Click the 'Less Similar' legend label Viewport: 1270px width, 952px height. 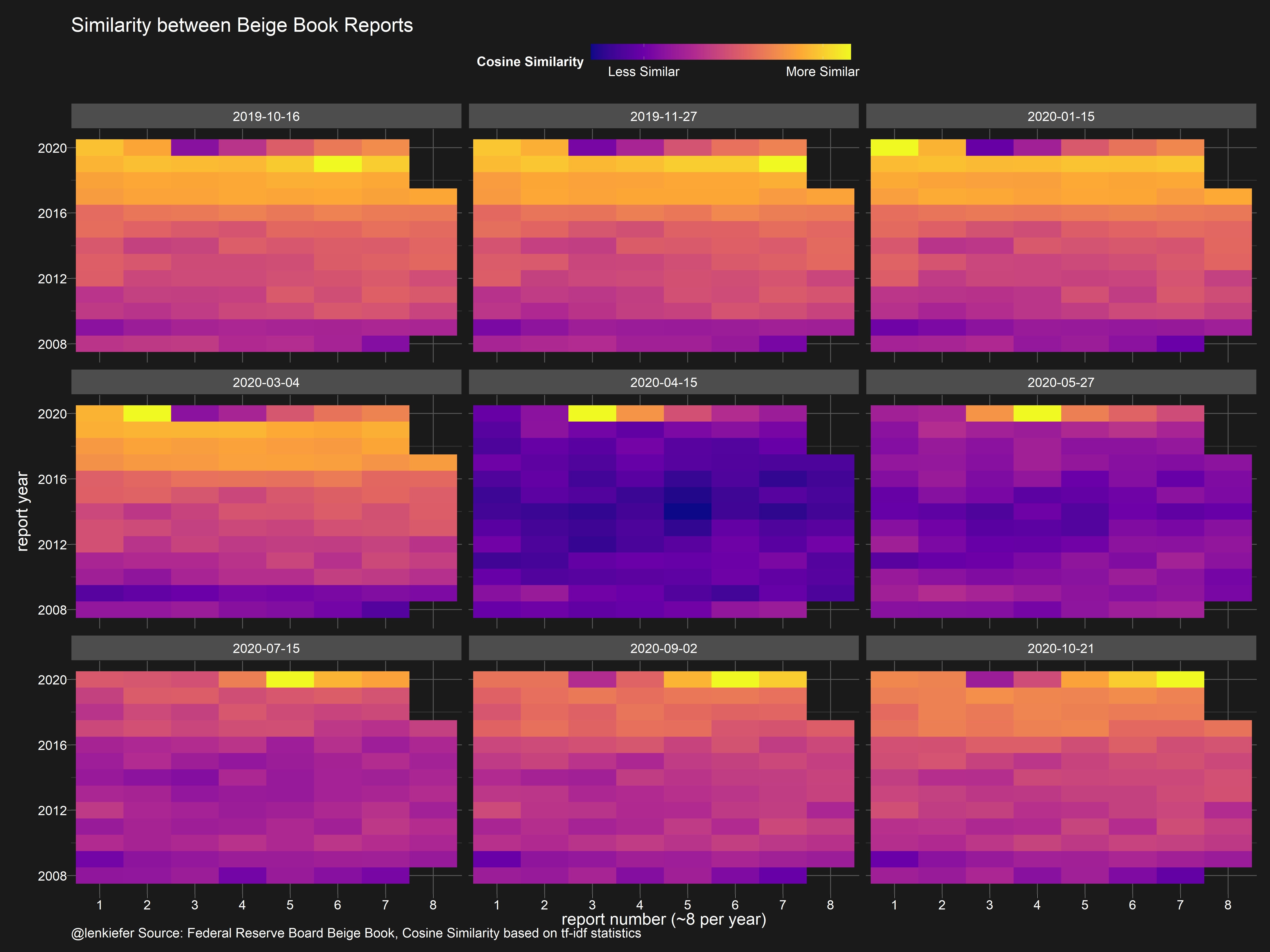(644, 72)
